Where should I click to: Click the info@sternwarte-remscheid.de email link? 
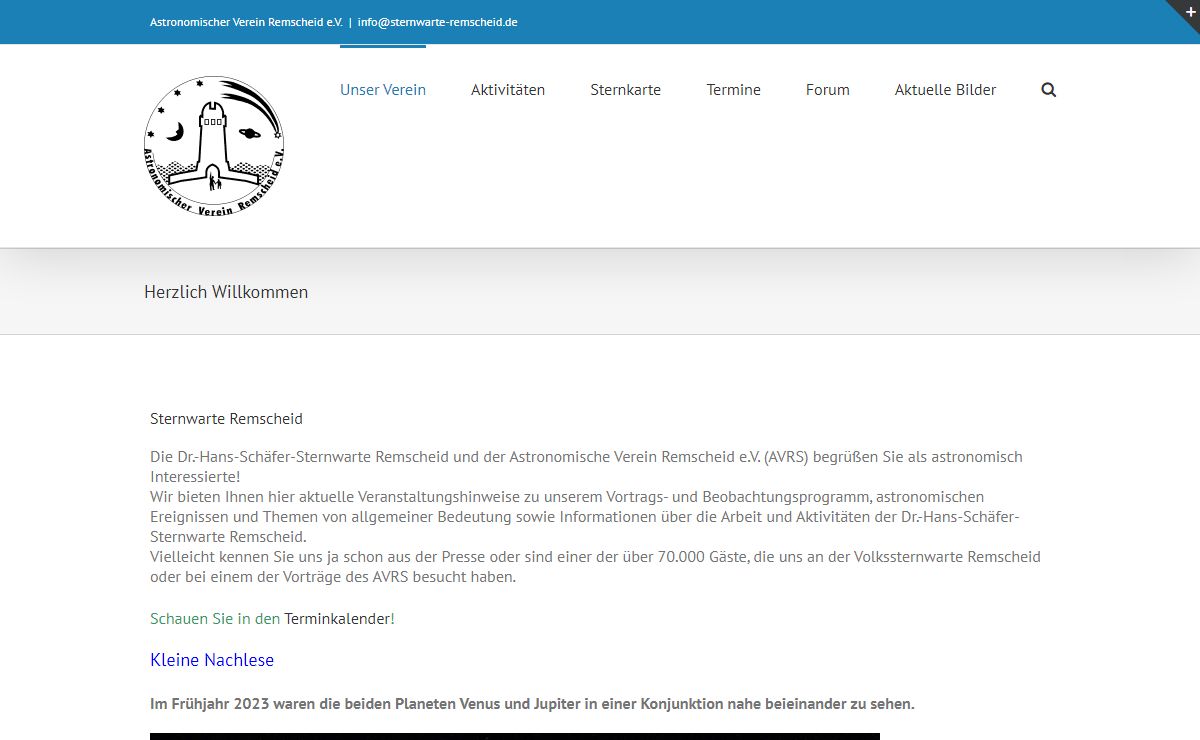438,22
